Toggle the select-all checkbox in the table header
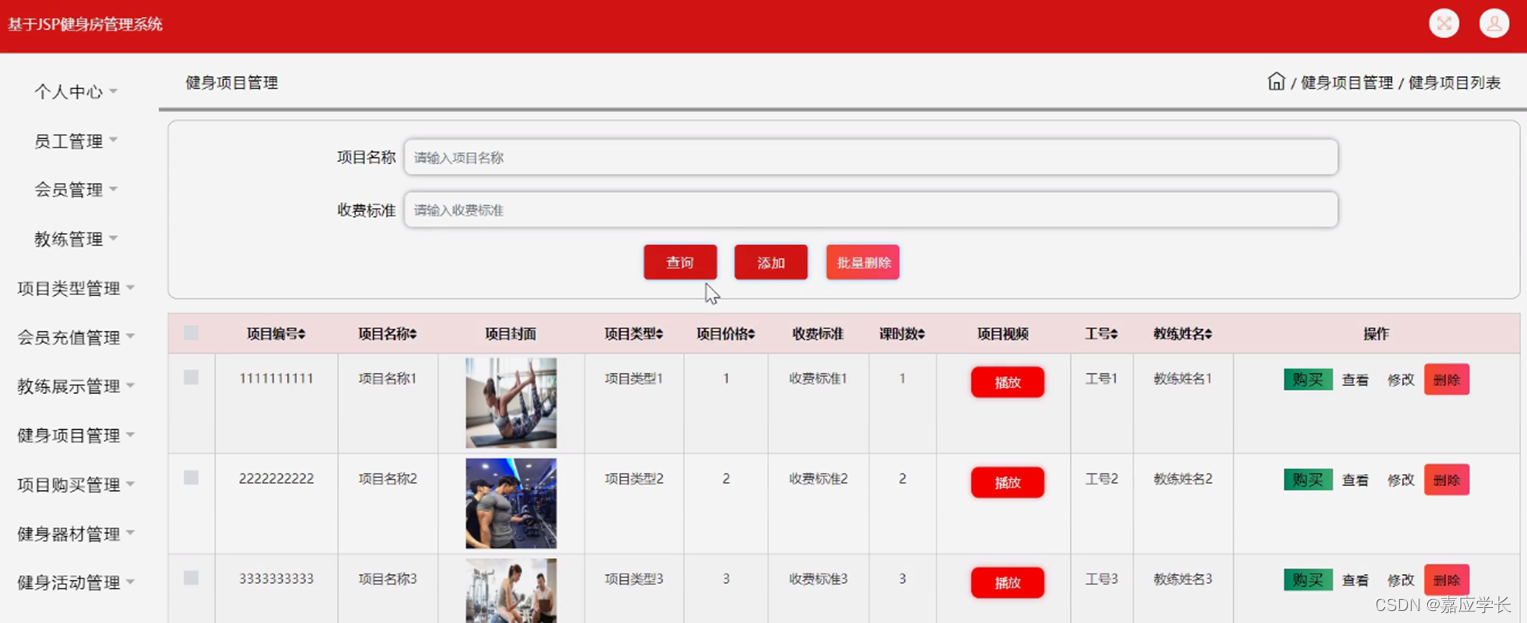The image size is (1527, 623). click(191, 333)
